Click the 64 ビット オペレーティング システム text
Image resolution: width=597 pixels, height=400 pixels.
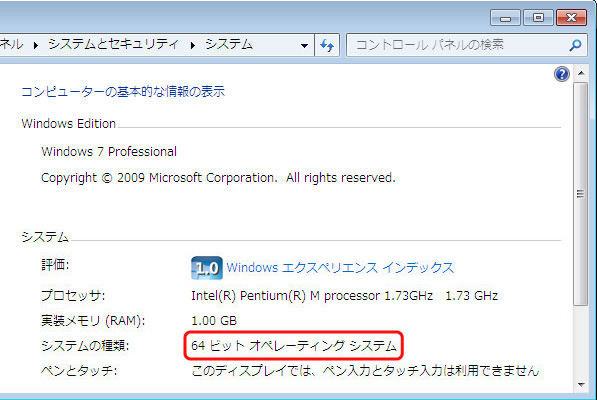pyautogui.click(x=294, y=346)
